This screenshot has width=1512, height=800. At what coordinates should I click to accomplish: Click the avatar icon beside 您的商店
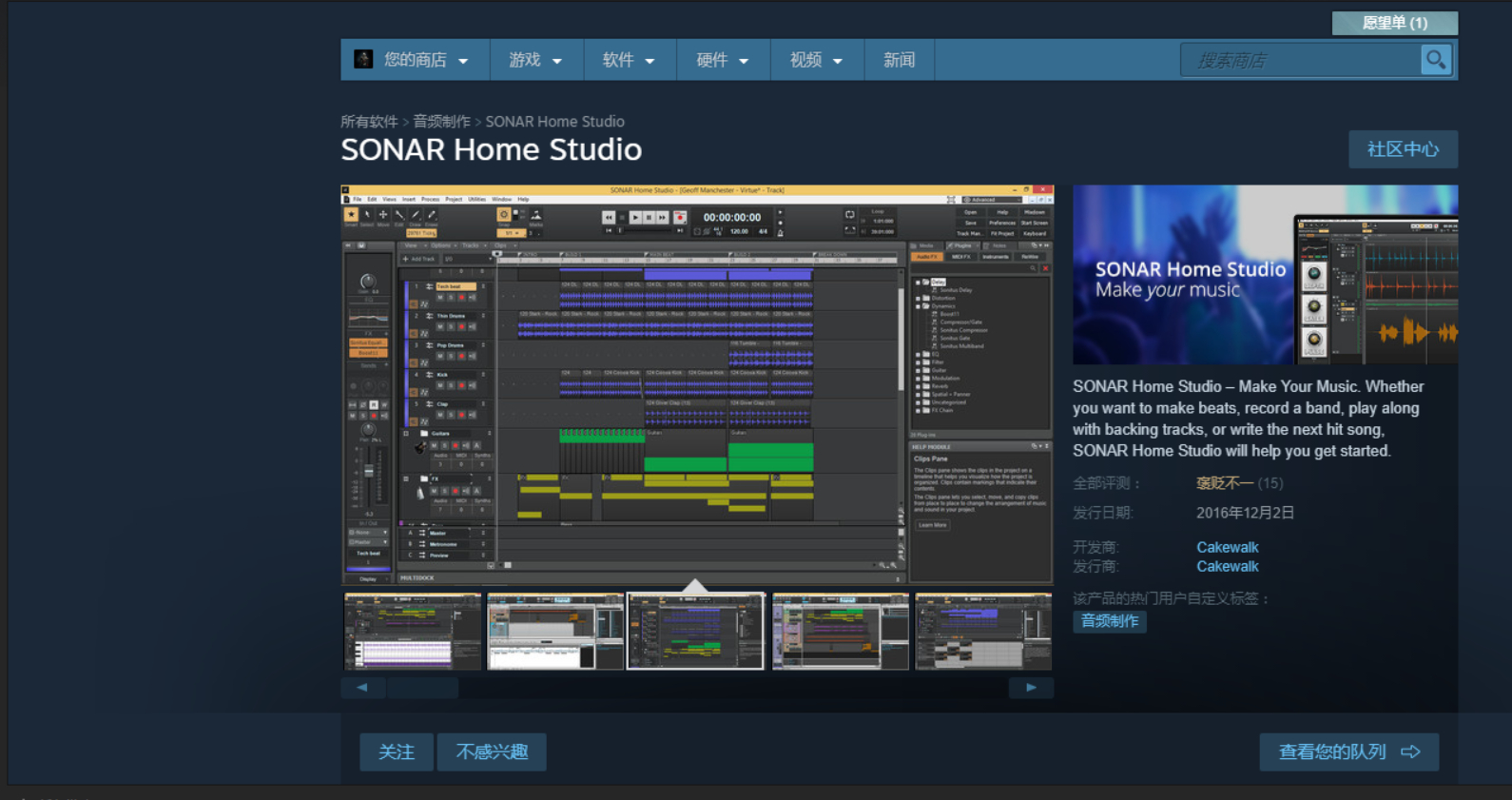click(x=363, y=60)
